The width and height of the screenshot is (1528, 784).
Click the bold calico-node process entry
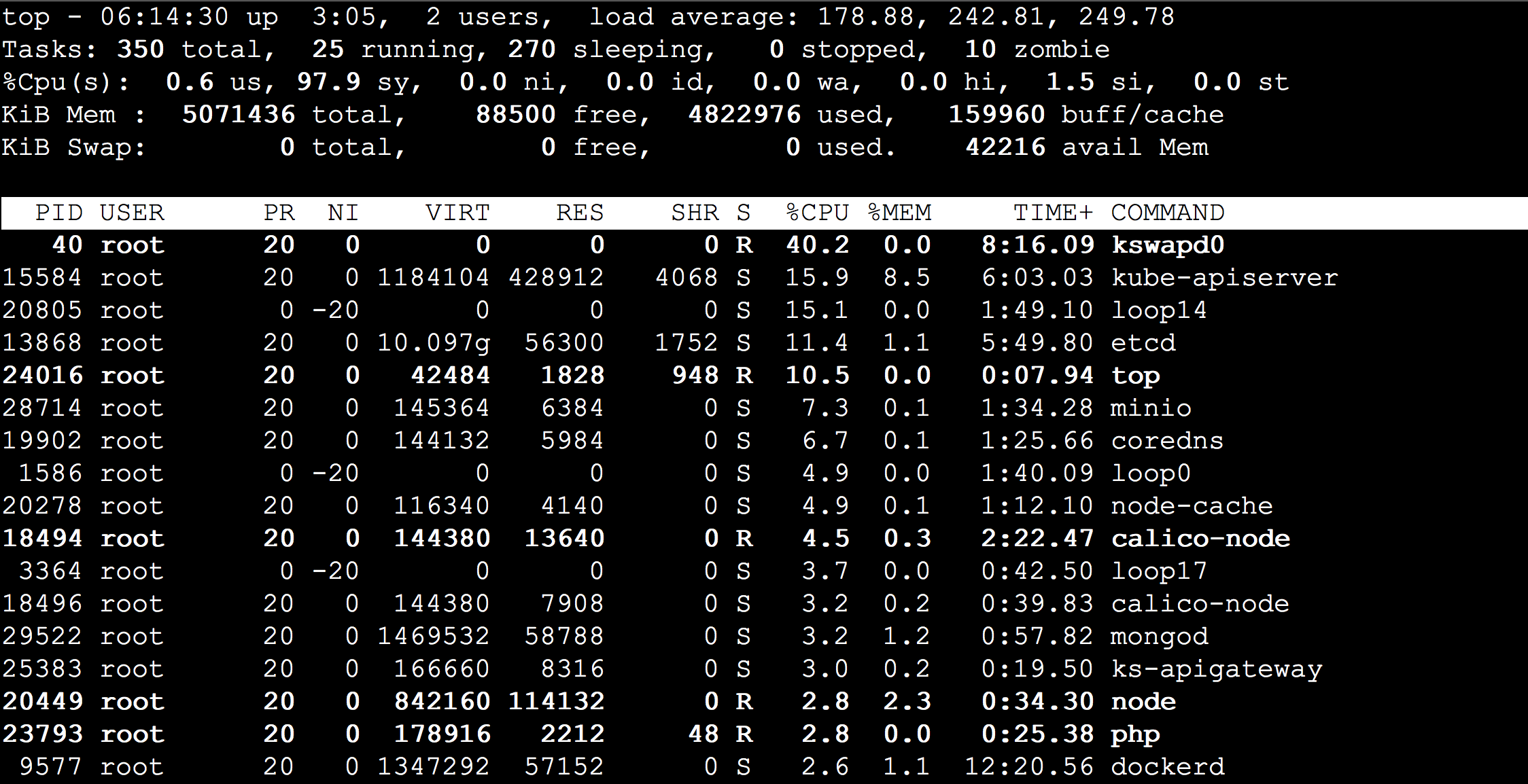(x=1200, y=539)
